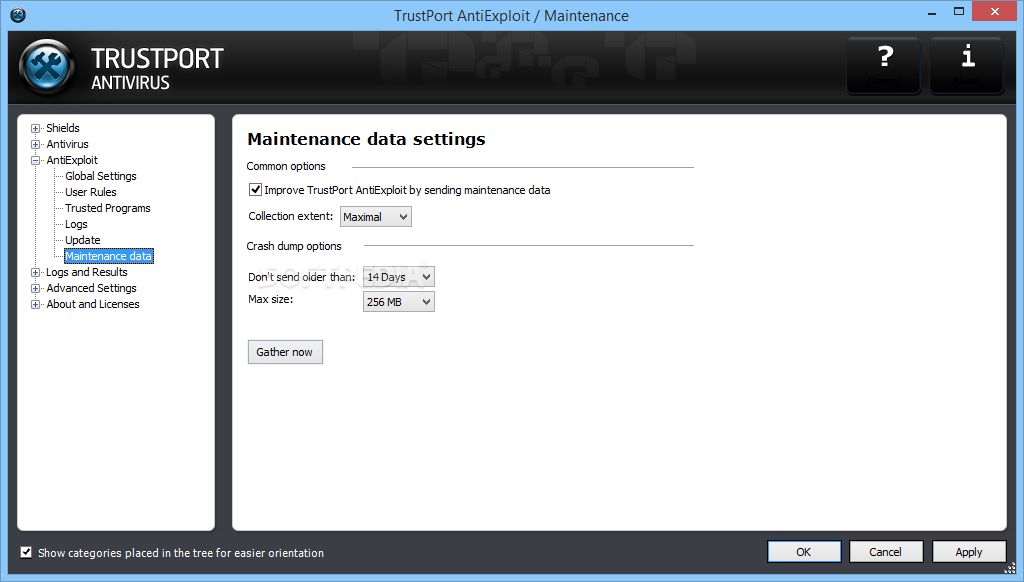This screenshot has width=1024, height=582.
Task: Click the TrustPort wrench logo icon
Action: 47,67
